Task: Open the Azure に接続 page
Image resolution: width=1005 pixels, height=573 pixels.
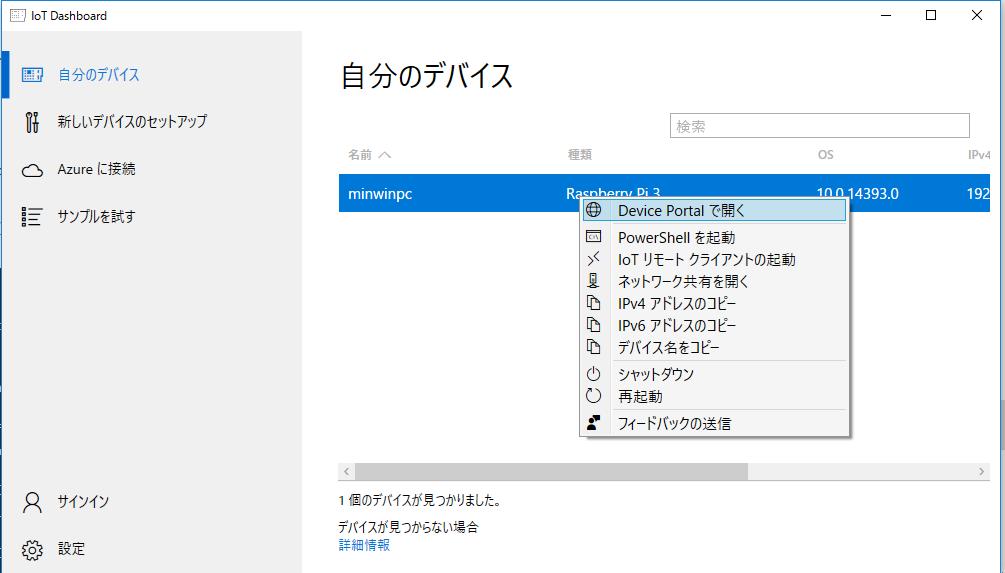Action: click(x=152, y=169)
